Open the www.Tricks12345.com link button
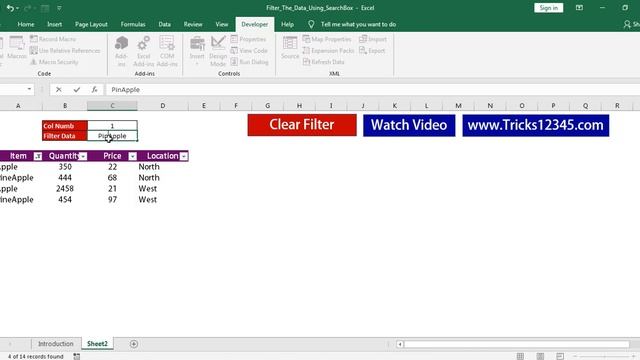The height and width of the screenshot is (360, 640). pos(536,125)
